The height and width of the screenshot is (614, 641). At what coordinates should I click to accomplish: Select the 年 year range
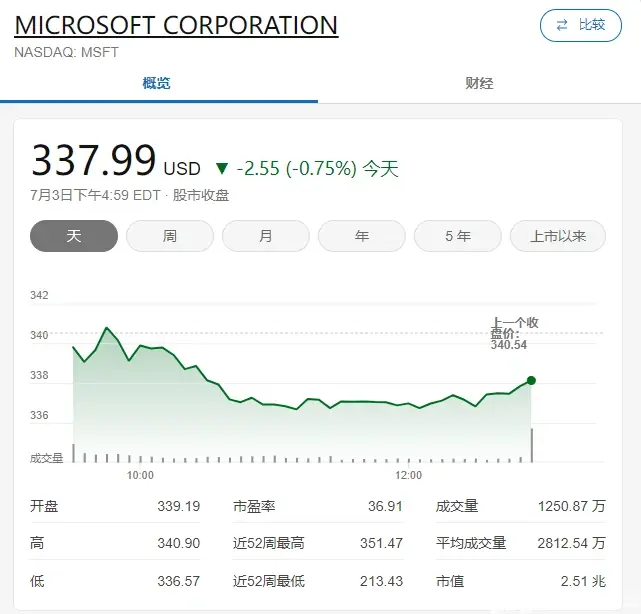tap(362, 236)
